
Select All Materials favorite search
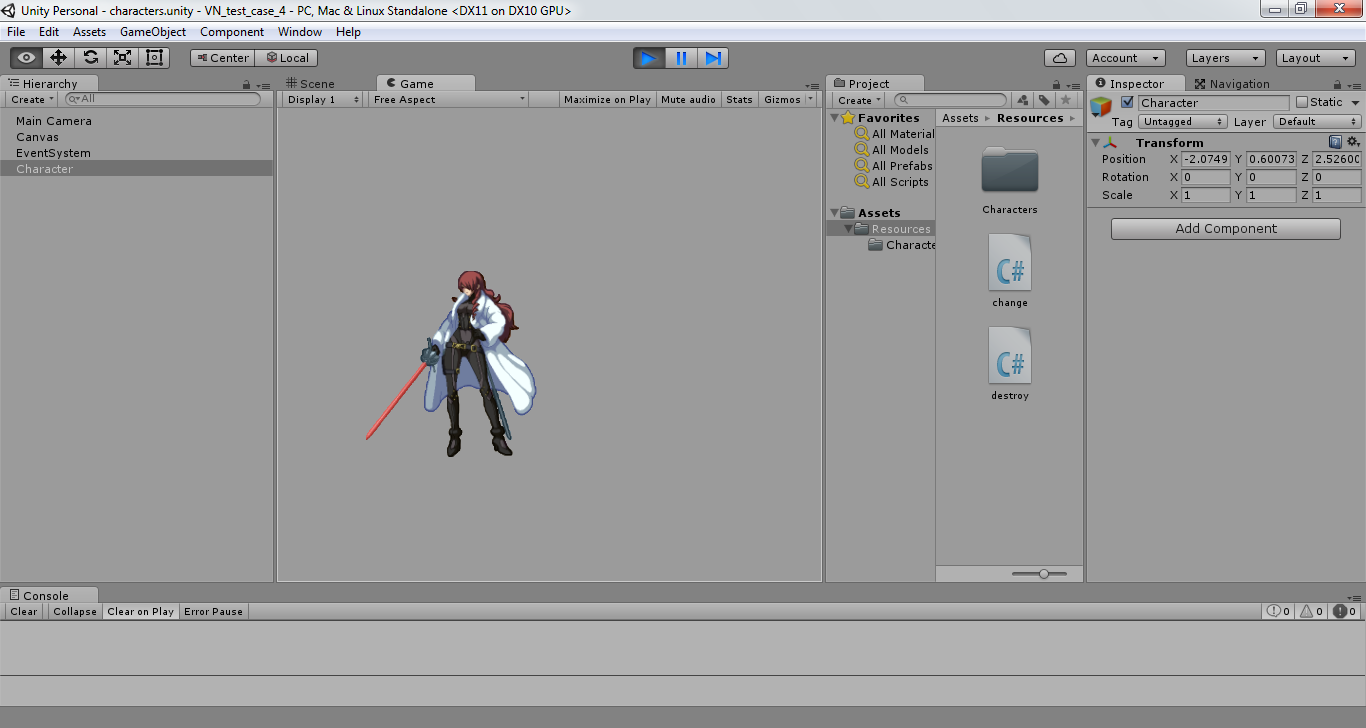point(895,134)
